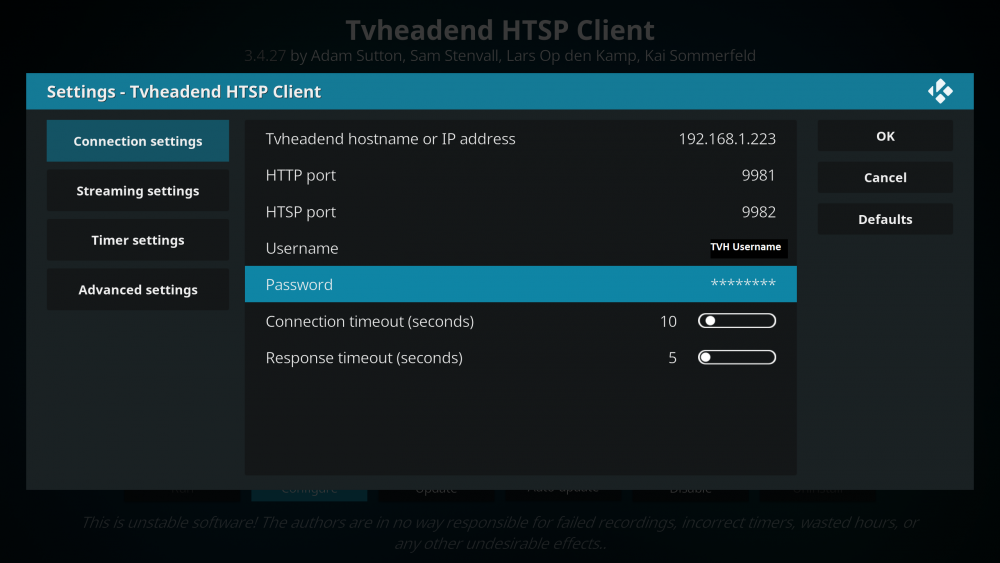
Task: Click the Kodi logo icon in dialog header
Action: 940,91
